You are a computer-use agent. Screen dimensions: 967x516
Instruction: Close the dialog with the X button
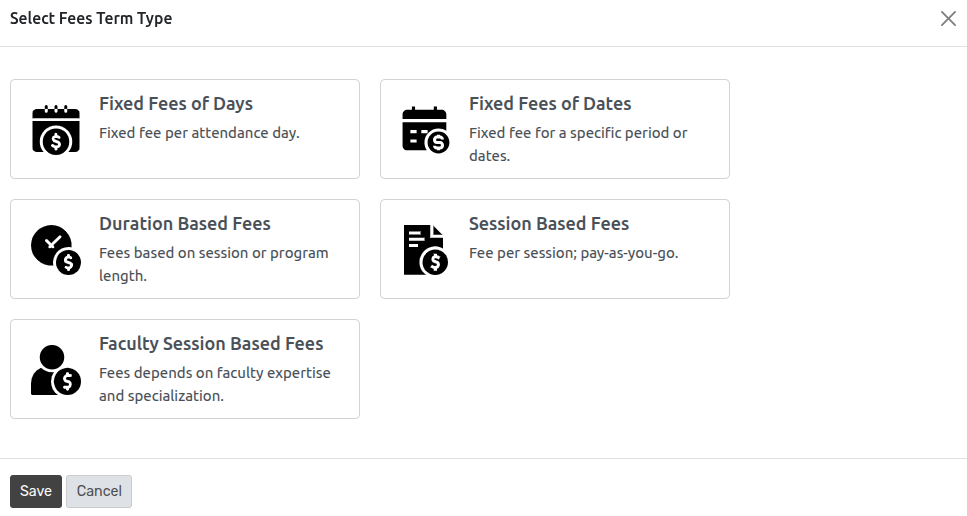948,18
